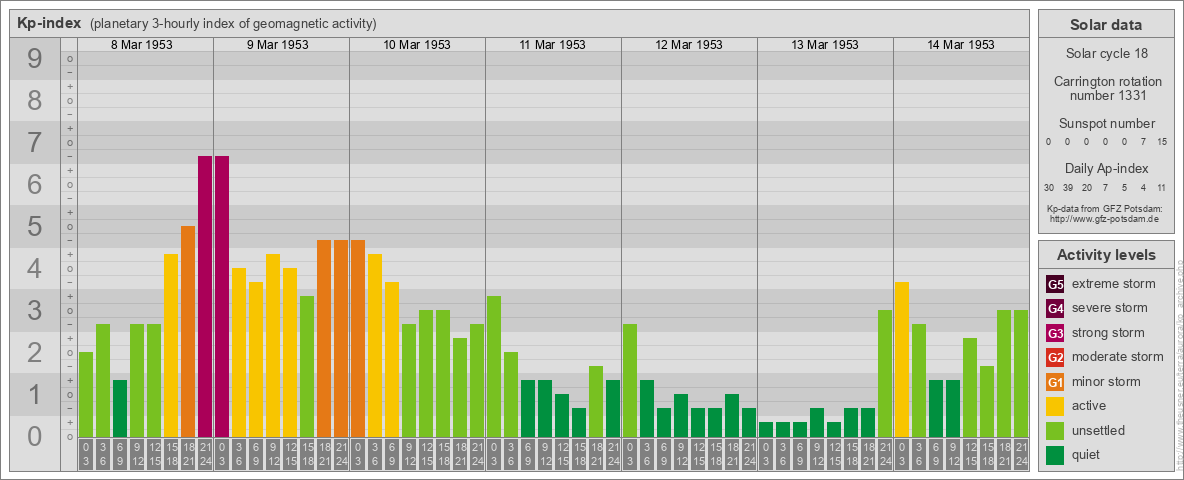1184x480 pixels.
Task: Click the 0-3 hour label under 14 Mar
Action: (902, 455)
